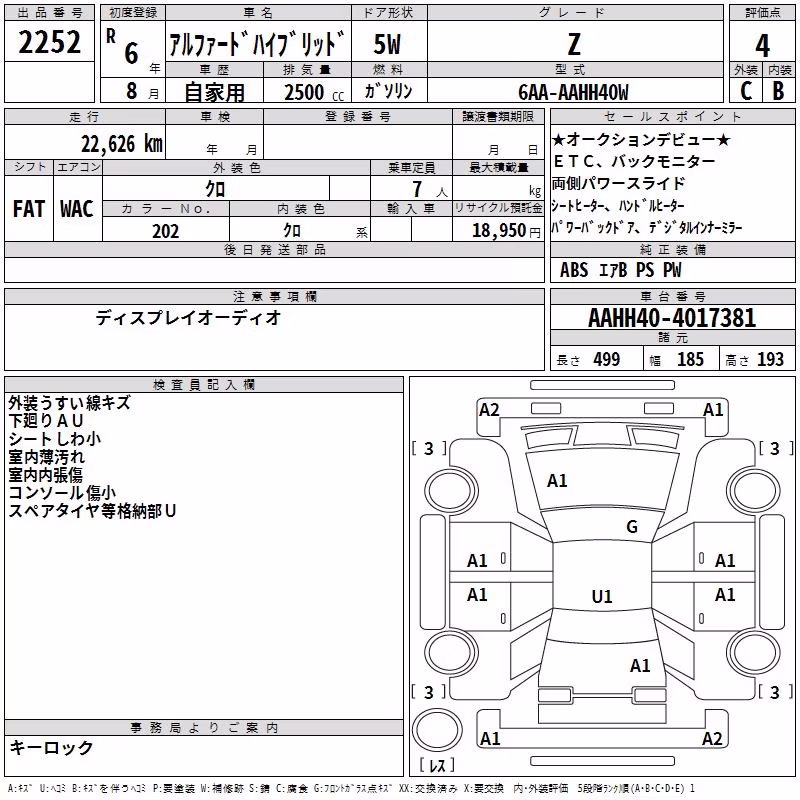
Task: Click the ディスプレイオーディオ note
Action: (x=188, y=318)
